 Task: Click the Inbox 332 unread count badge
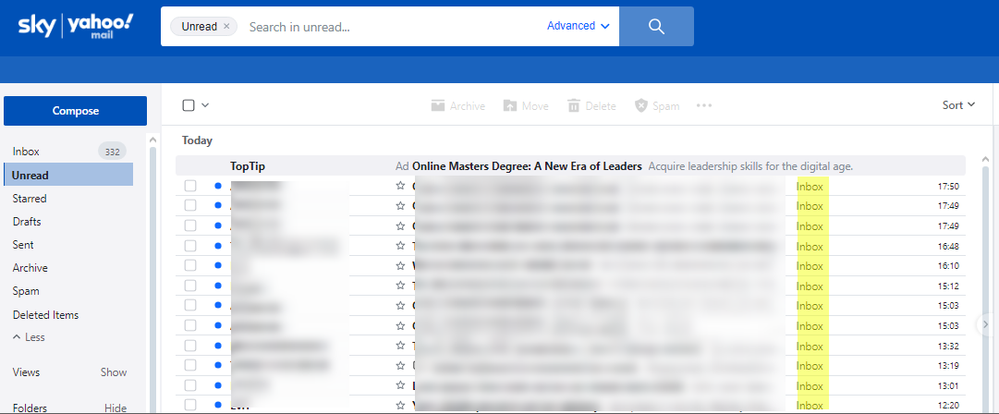112,152
